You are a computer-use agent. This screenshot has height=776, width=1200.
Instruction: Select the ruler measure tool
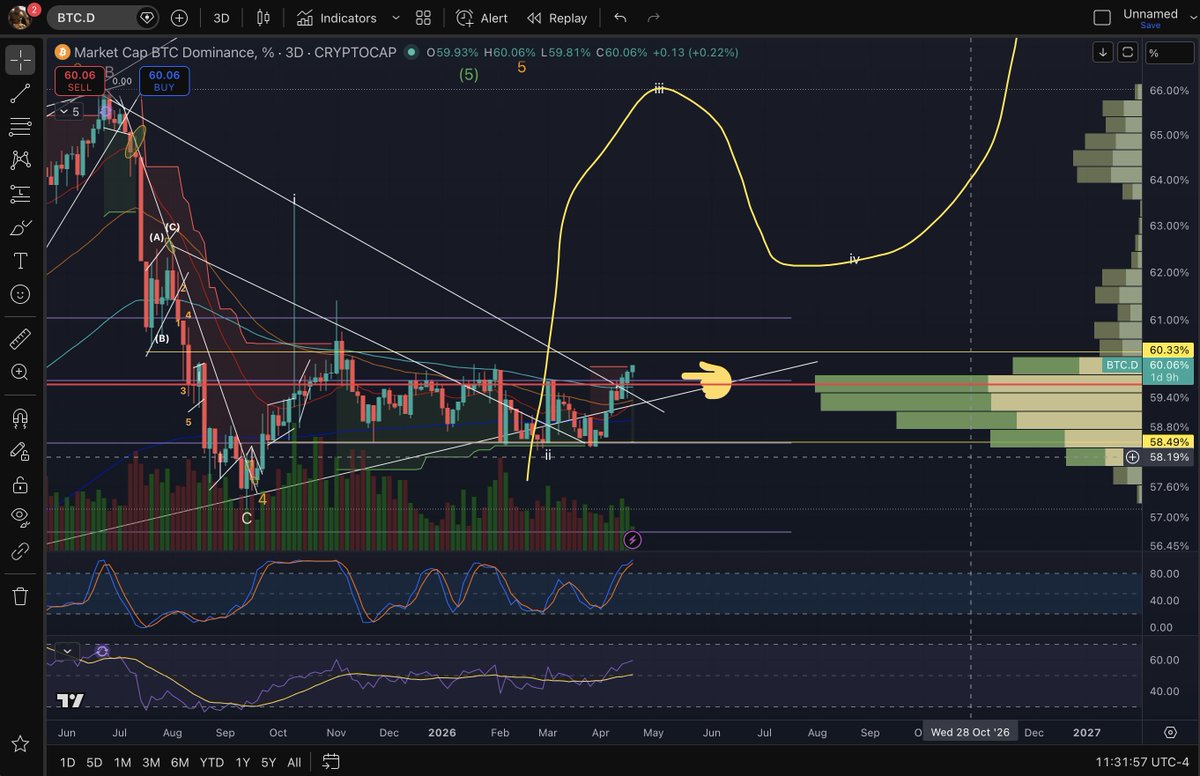[20, 340]
